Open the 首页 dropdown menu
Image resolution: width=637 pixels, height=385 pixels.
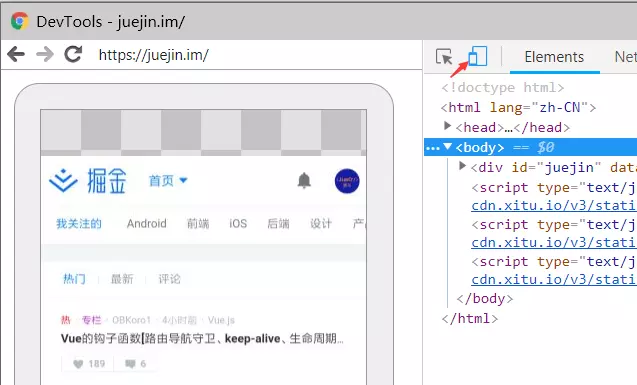click(x=168, y=180)
